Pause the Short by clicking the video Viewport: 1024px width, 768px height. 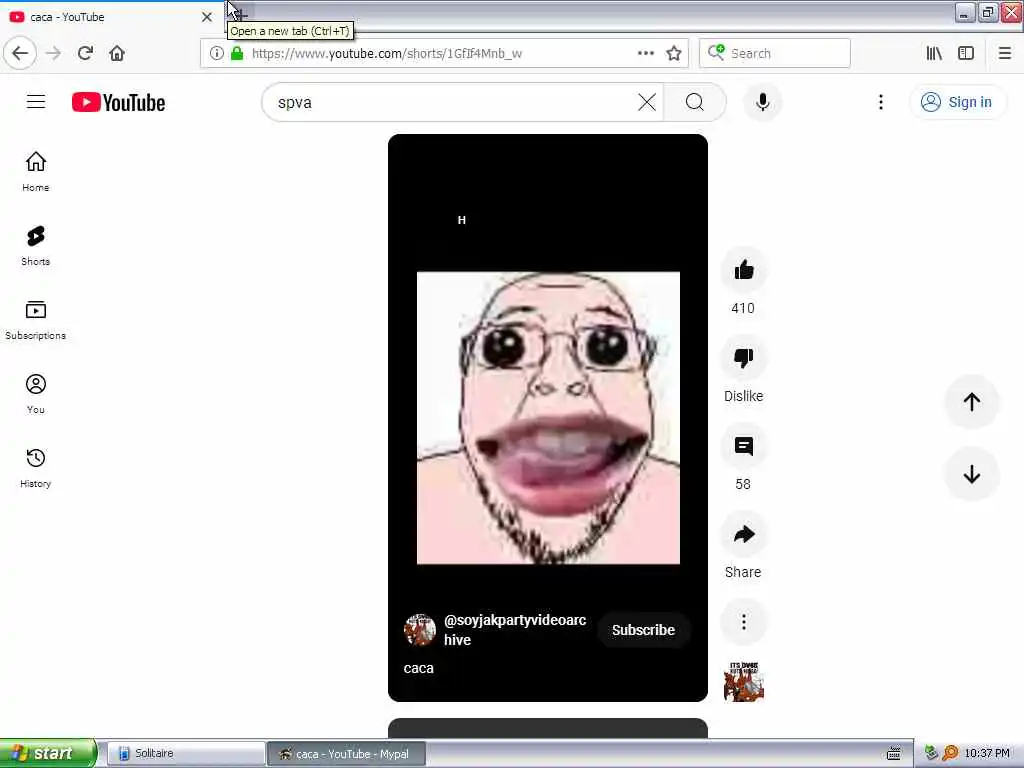tap(548, 418)
